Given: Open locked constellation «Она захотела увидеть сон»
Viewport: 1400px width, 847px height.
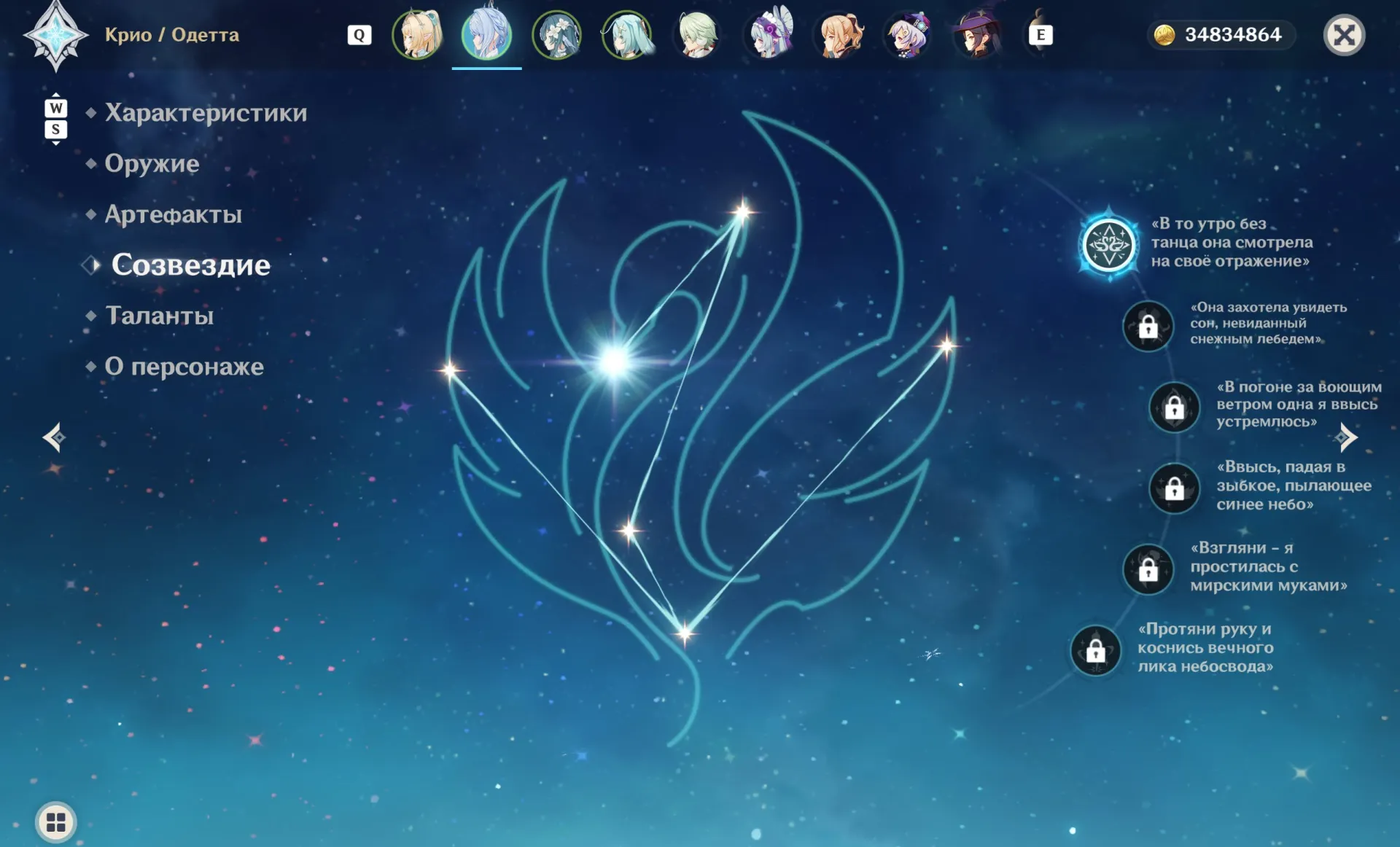Looking at the screenshot, I should [1148, 326].
